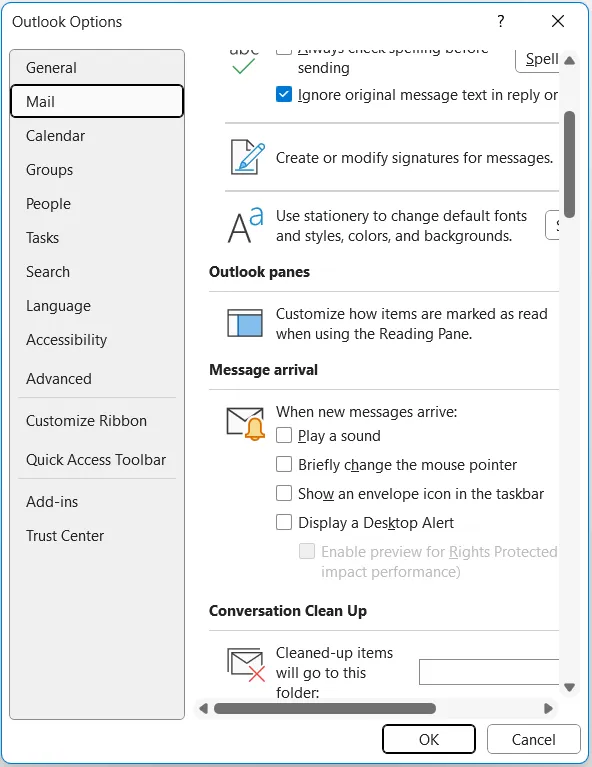Image resolution: width=592 pixels, height=767 pixels.
Task: Click 'When new messages arrive:' label
Action: (x=366, y=412)
